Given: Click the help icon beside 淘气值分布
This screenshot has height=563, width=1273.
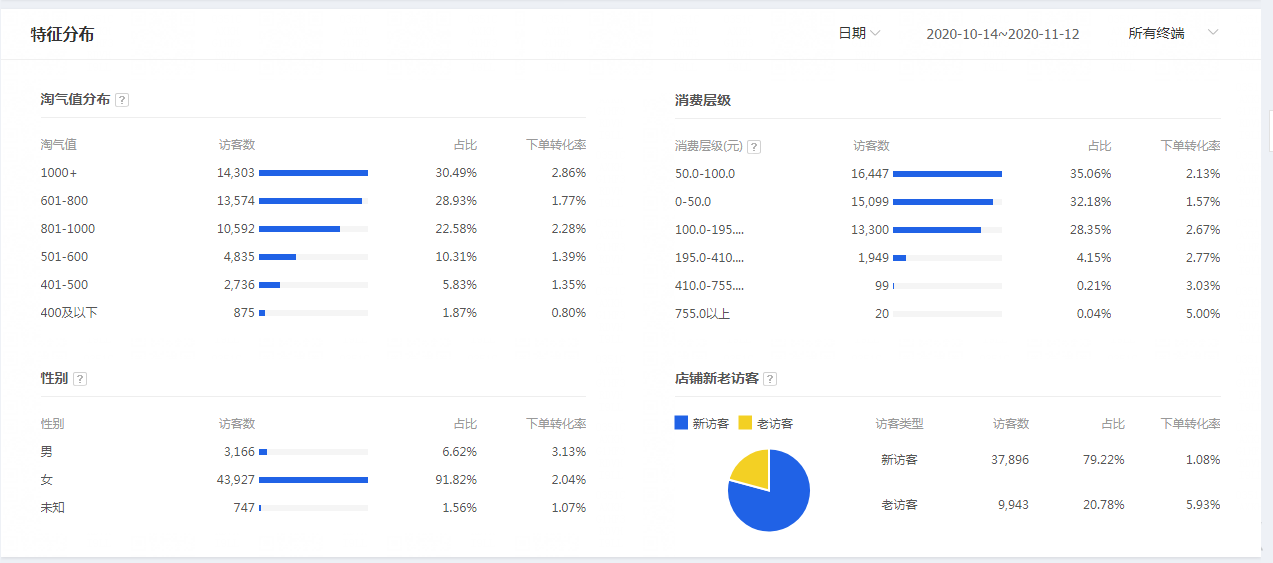Looking at the screenshot, I should point(122,100).
